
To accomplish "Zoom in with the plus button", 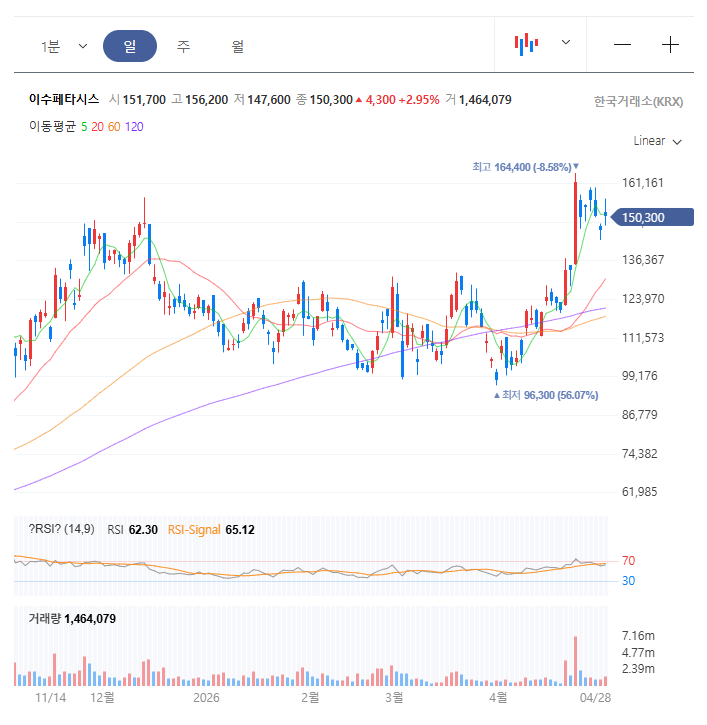I will (670, 45).
